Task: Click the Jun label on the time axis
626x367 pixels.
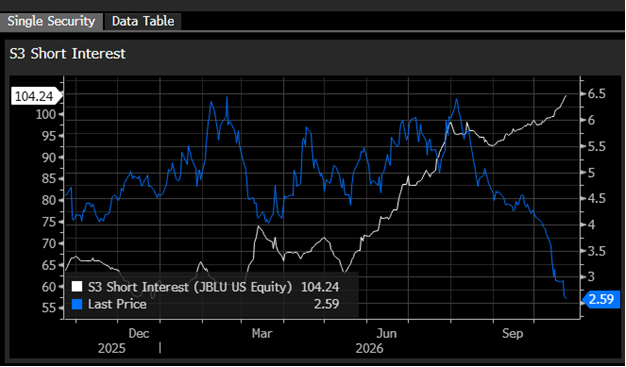Action: pyautogui.click(x=386, y=333)
